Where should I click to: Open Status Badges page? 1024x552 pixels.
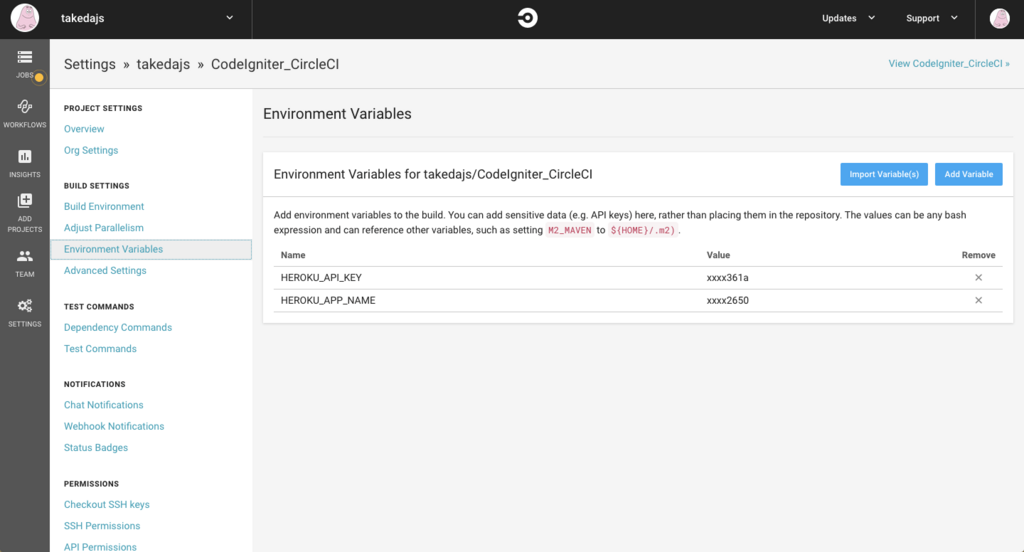pos(95,447)
